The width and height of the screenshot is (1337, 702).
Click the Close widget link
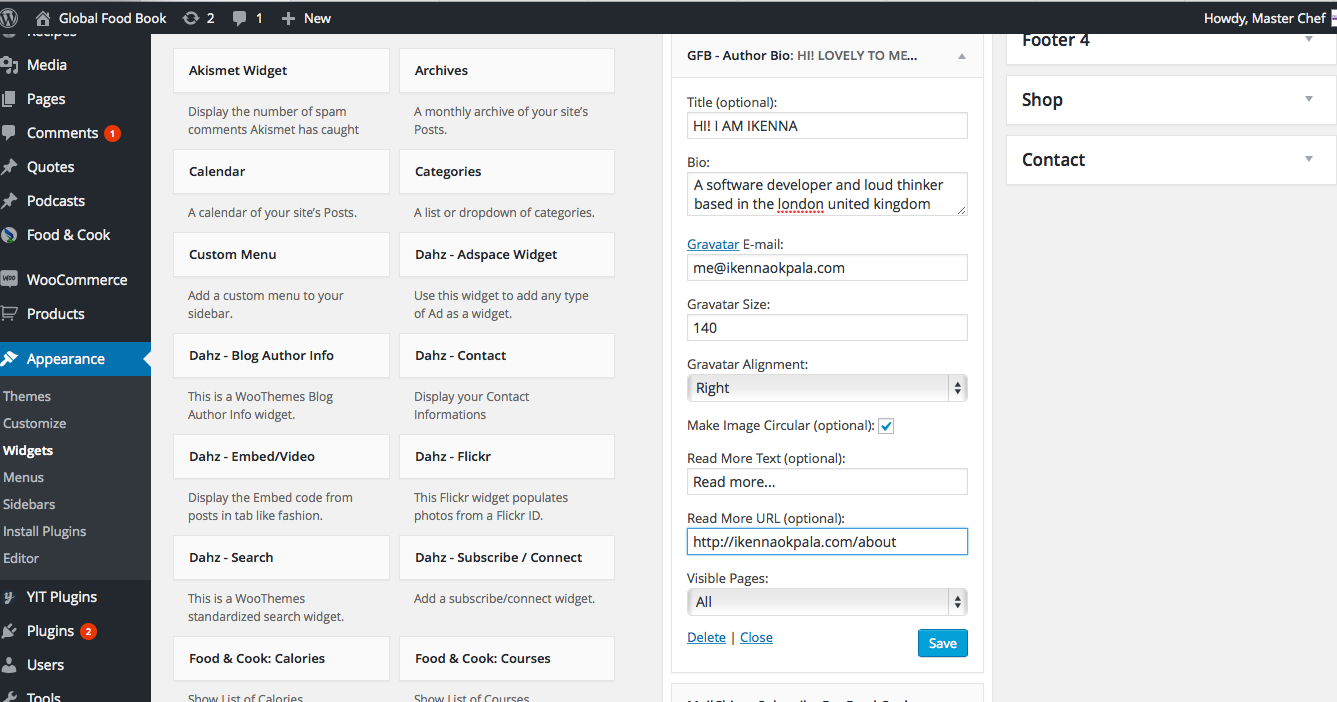tap(756, 638)
